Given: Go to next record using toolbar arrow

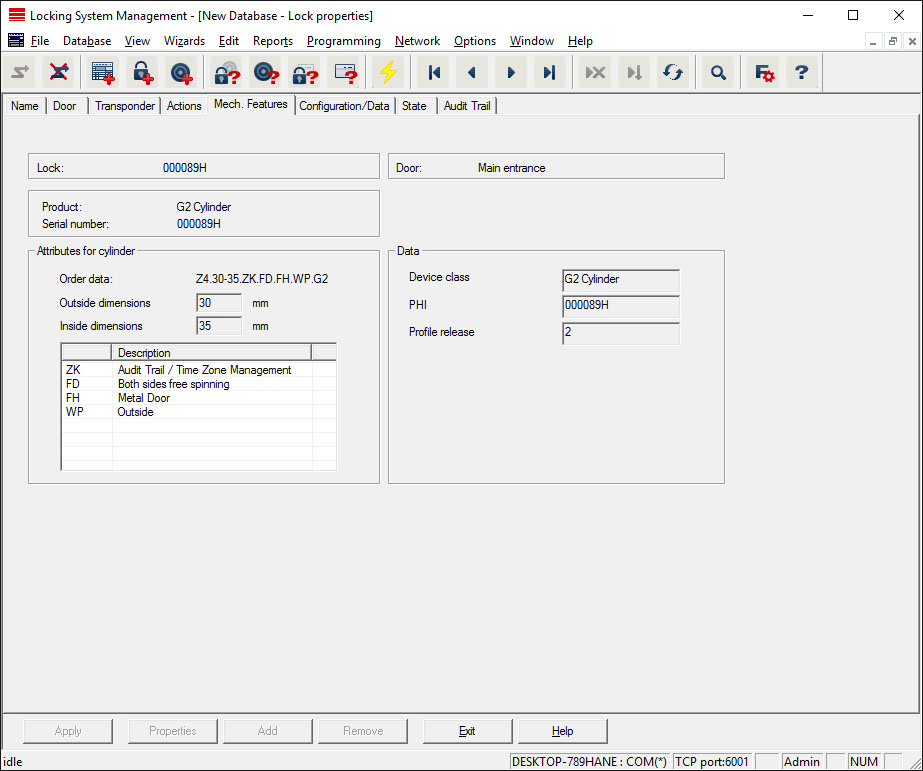Looking at the screenshot, I should coord(510,73).
